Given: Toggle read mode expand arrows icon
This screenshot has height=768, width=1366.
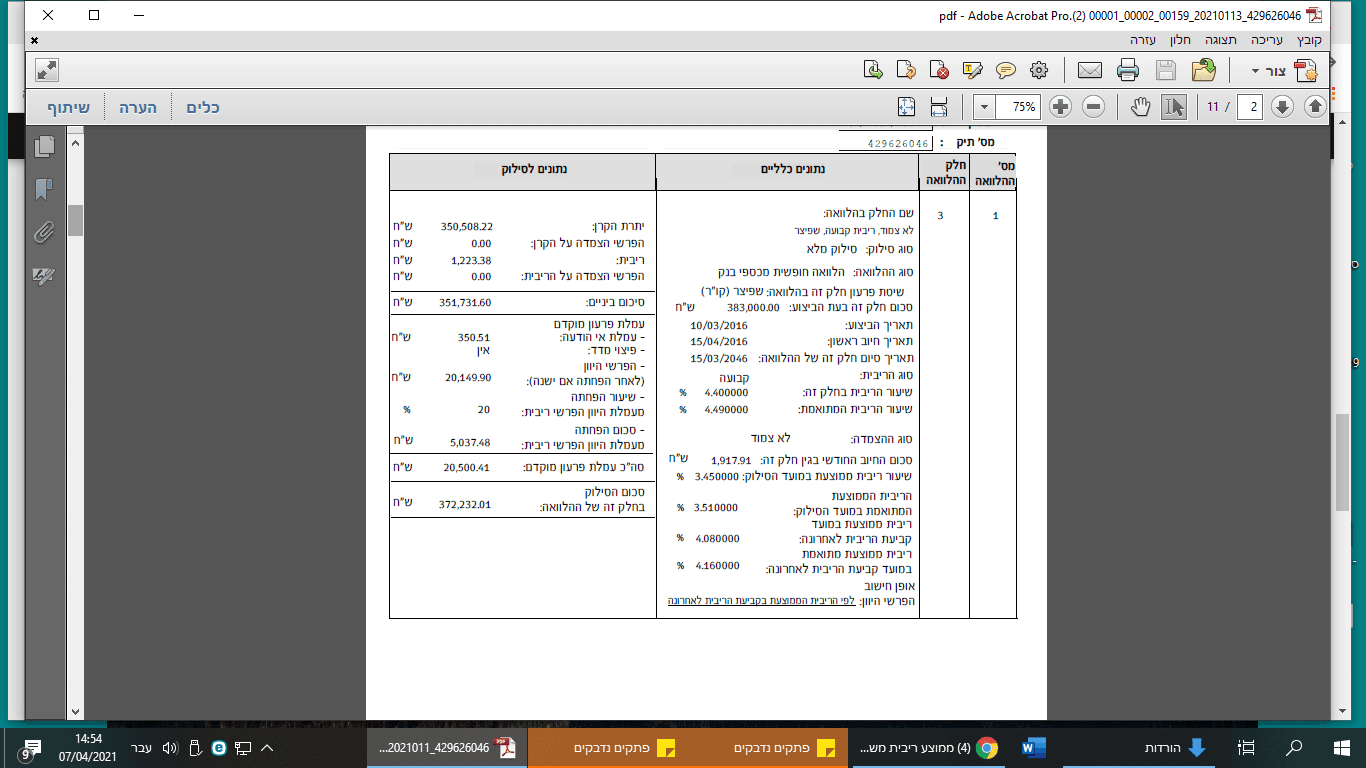Looking at the screenshot, I should [x=46, y=70].
